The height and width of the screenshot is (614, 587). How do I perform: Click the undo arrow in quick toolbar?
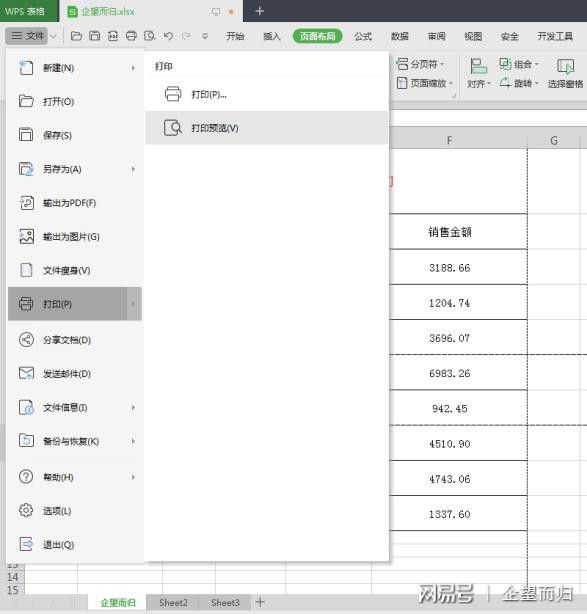168,36
